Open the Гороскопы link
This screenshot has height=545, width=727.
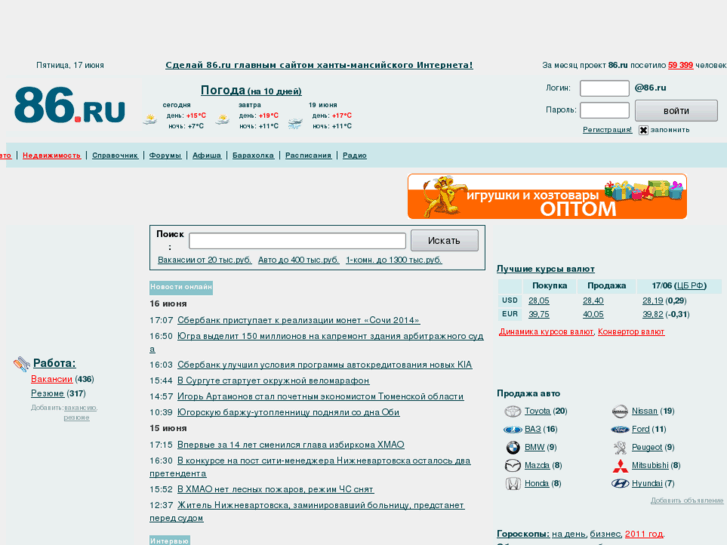(x=523, y=534)
